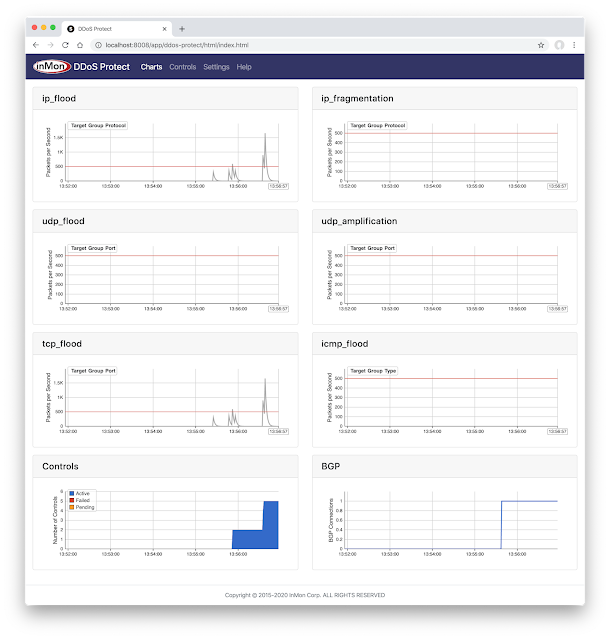Viewport: 610px width, 639px height.
Task: Click the site information icon in address bar
Action: [x=98, y=45]
